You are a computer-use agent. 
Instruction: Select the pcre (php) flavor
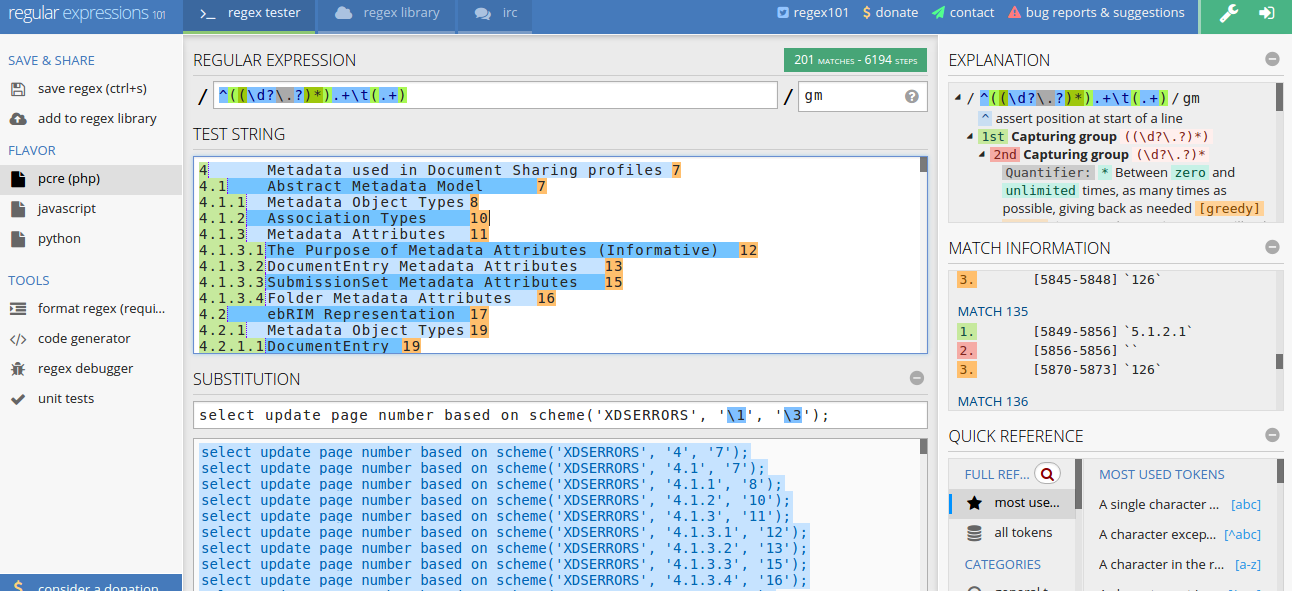(x=68, y=179)
